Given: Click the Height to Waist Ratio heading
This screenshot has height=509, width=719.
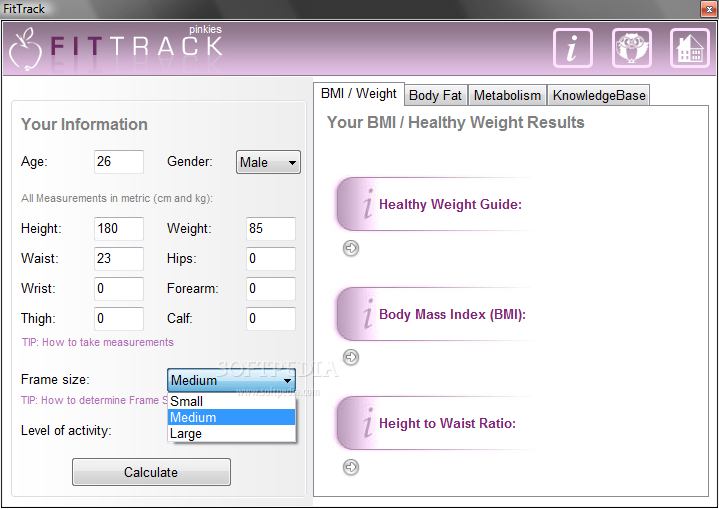Looking at the screenshot, I should click(x=447, y=423).
